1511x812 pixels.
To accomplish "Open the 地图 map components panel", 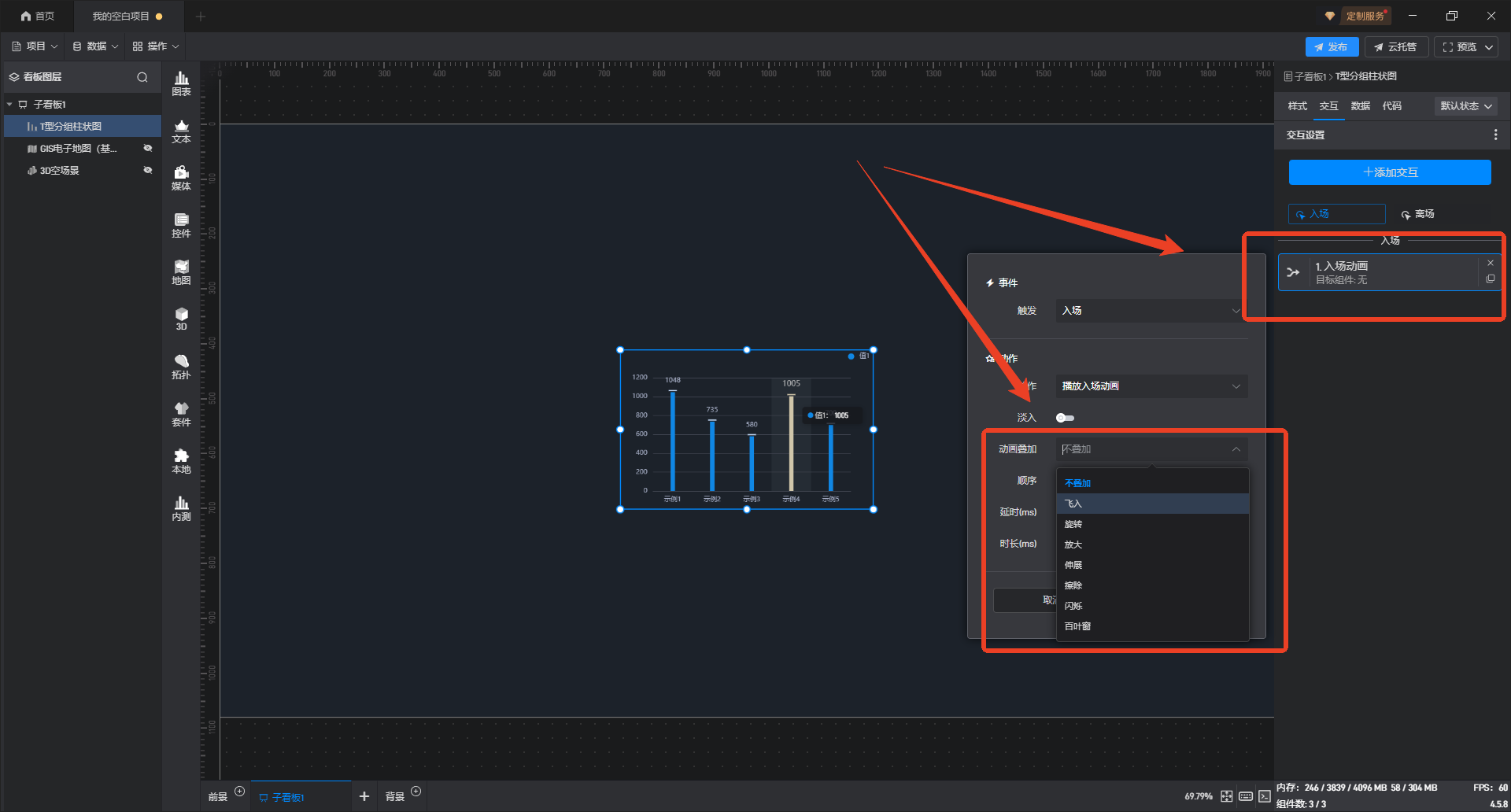I will click(181, 272).
